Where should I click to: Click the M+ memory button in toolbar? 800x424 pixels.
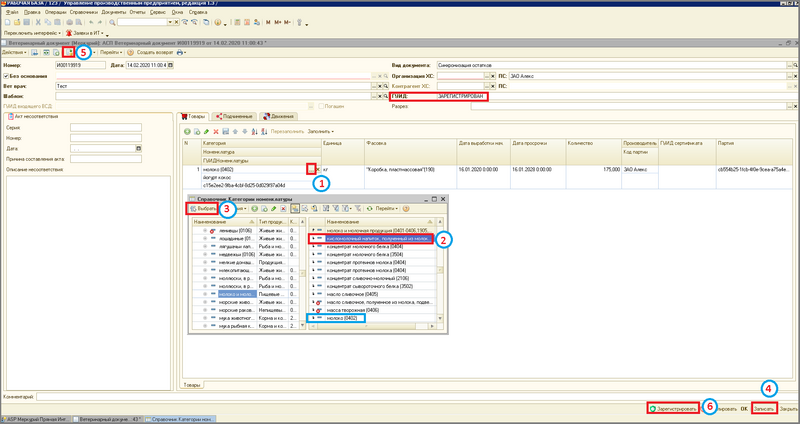278,22
